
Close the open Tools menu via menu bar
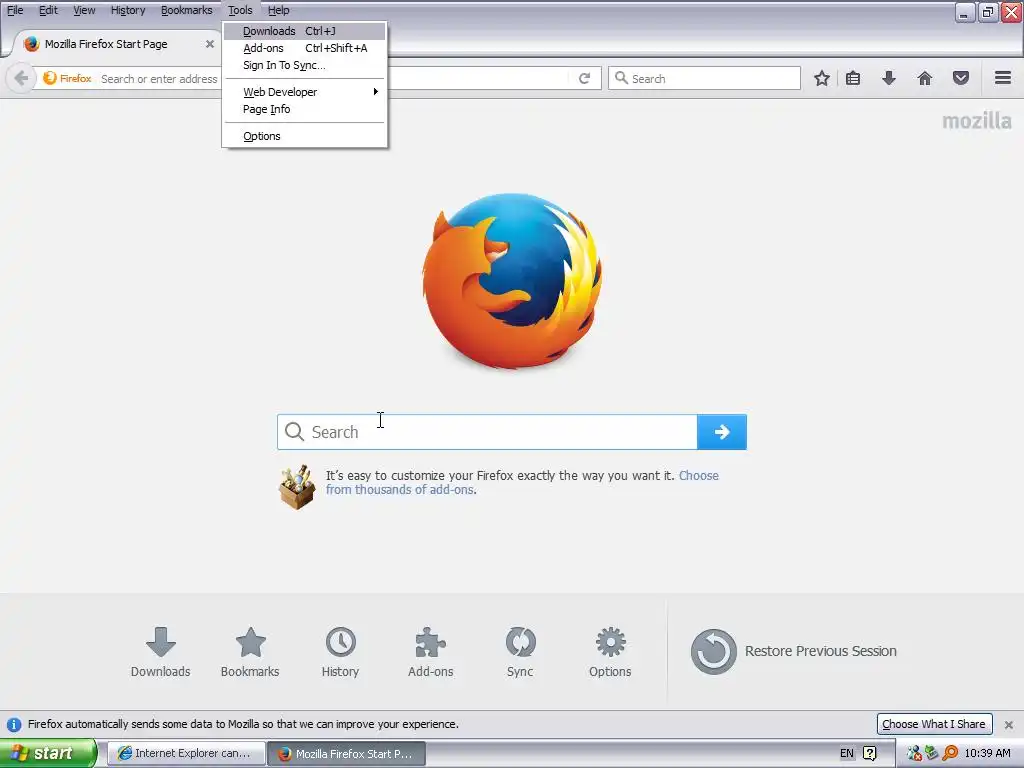click(x=240, y=10)
